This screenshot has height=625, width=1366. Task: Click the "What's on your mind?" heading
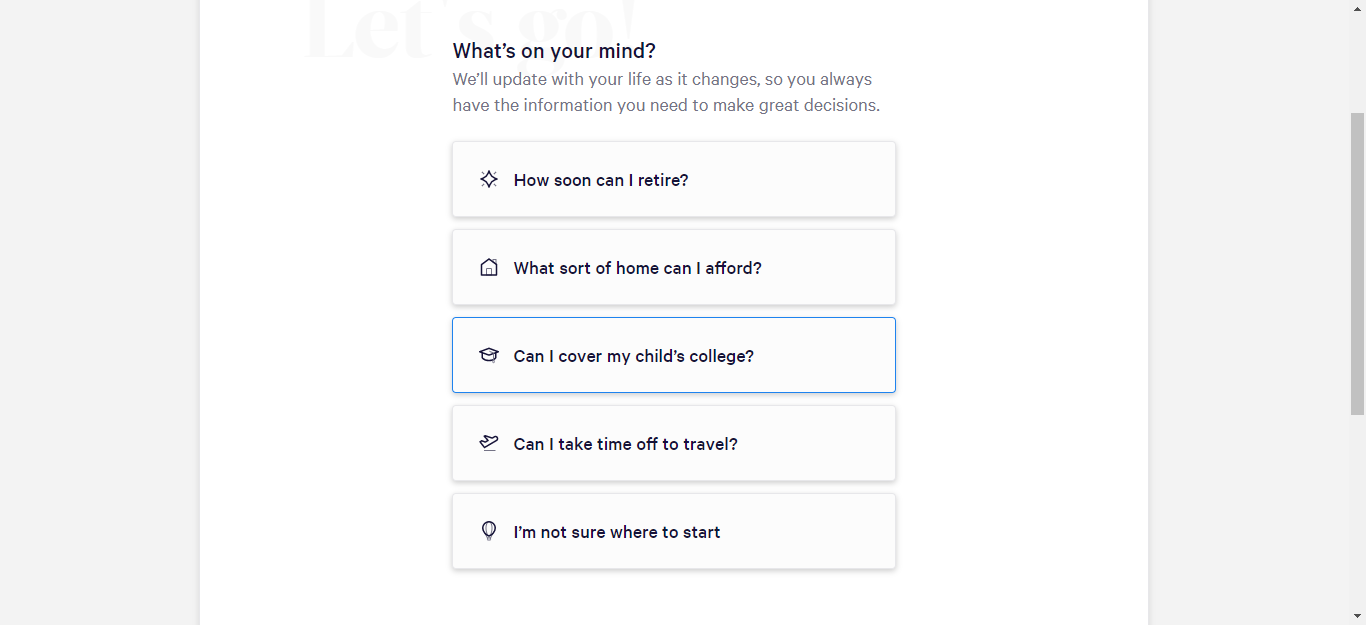(554, 51)
